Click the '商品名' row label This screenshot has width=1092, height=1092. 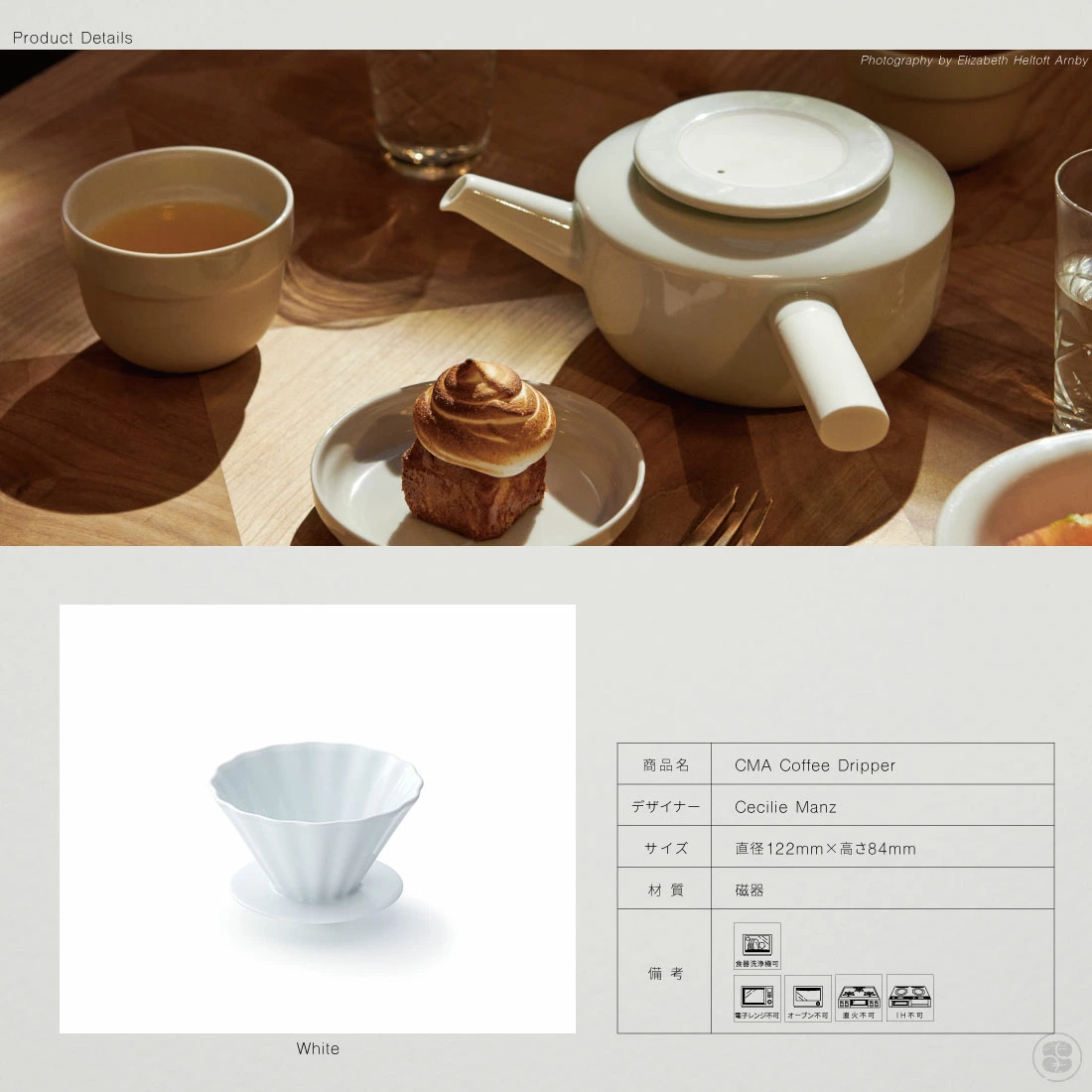pyautogui.click(x=666, y=764)
